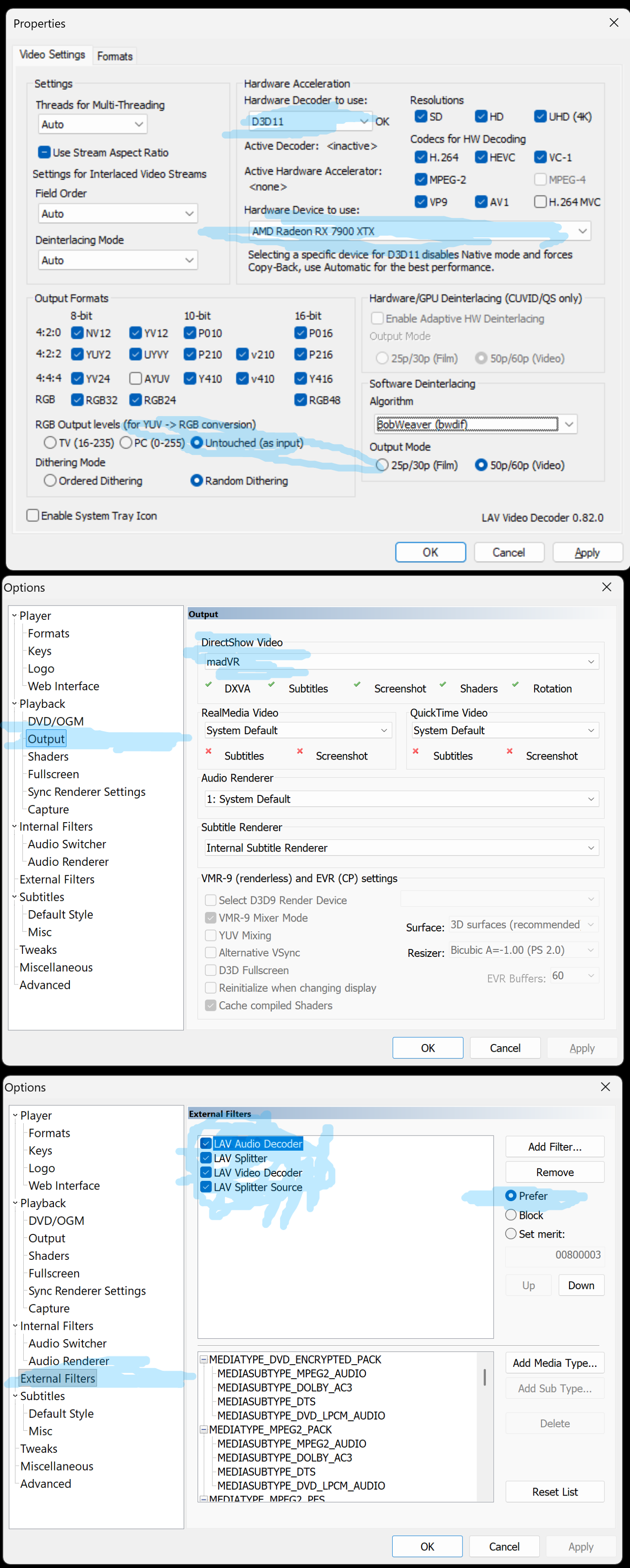Collapse the Playback node in Output options tree
630x1568 pixels.
click(x=14, y=704)
